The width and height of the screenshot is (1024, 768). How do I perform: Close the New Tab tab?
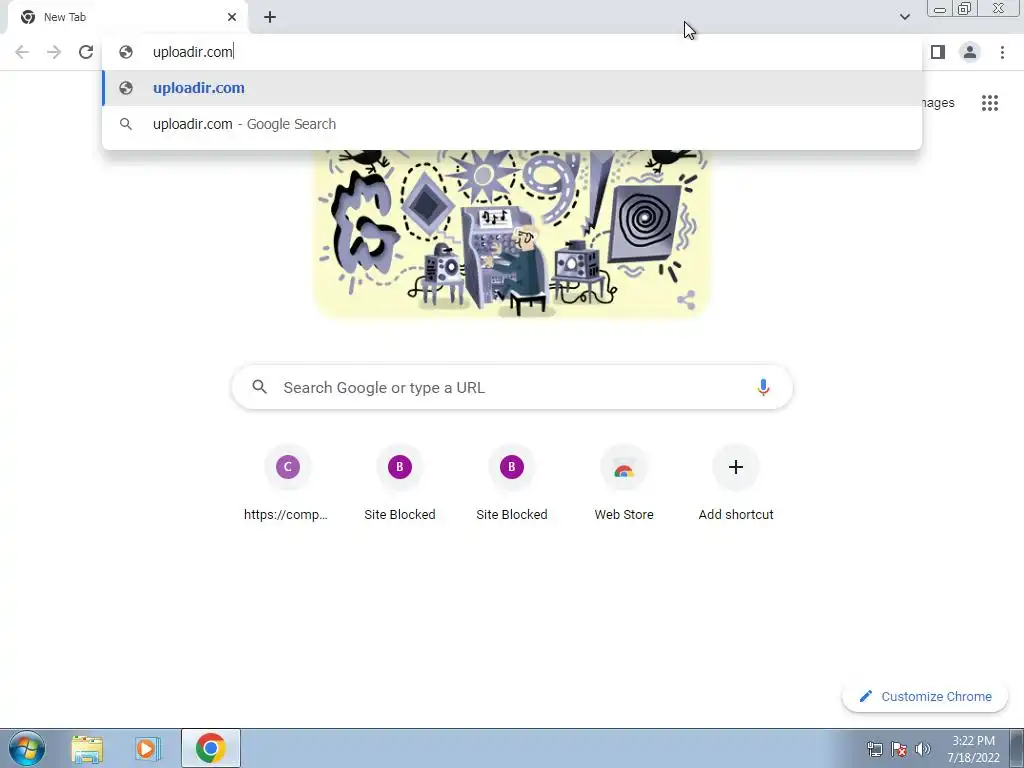coord(232,17)
